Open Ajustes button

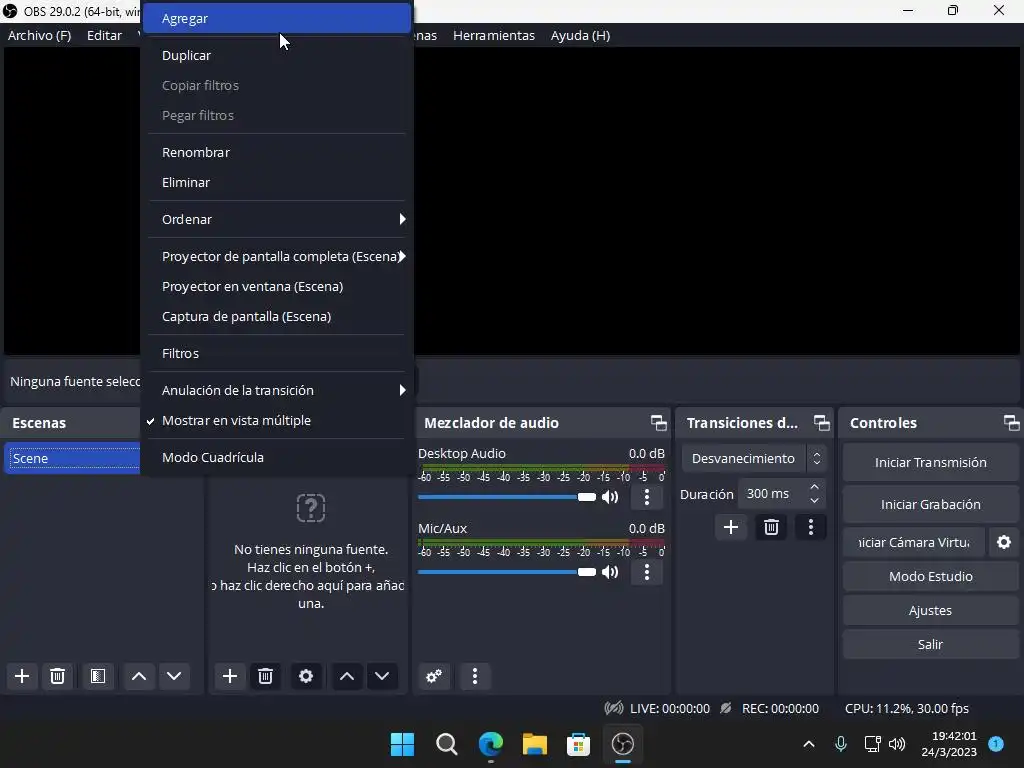coord(931,610)
